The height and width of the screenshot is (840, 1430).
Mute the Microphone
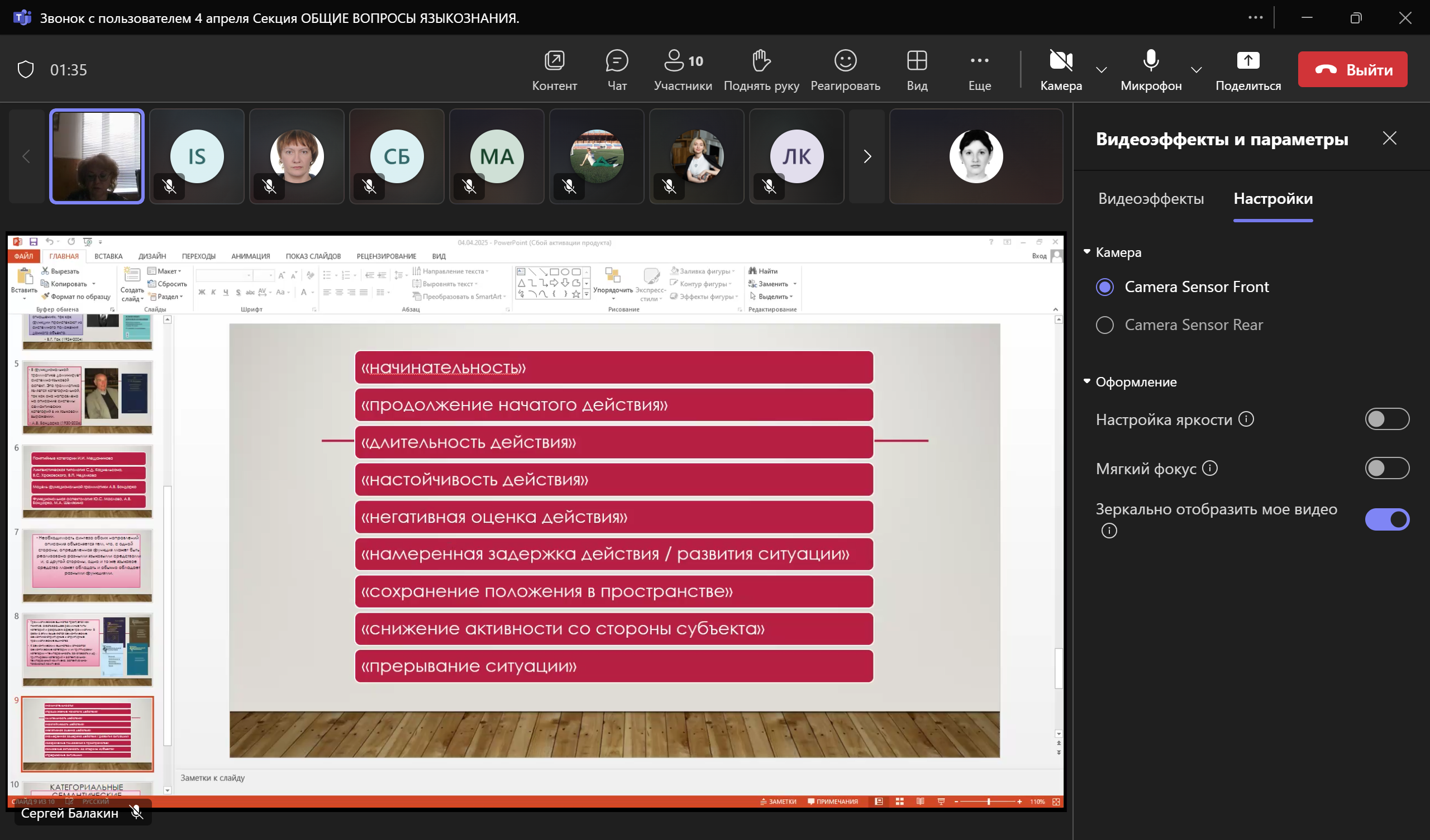[x=1151, y=70]
